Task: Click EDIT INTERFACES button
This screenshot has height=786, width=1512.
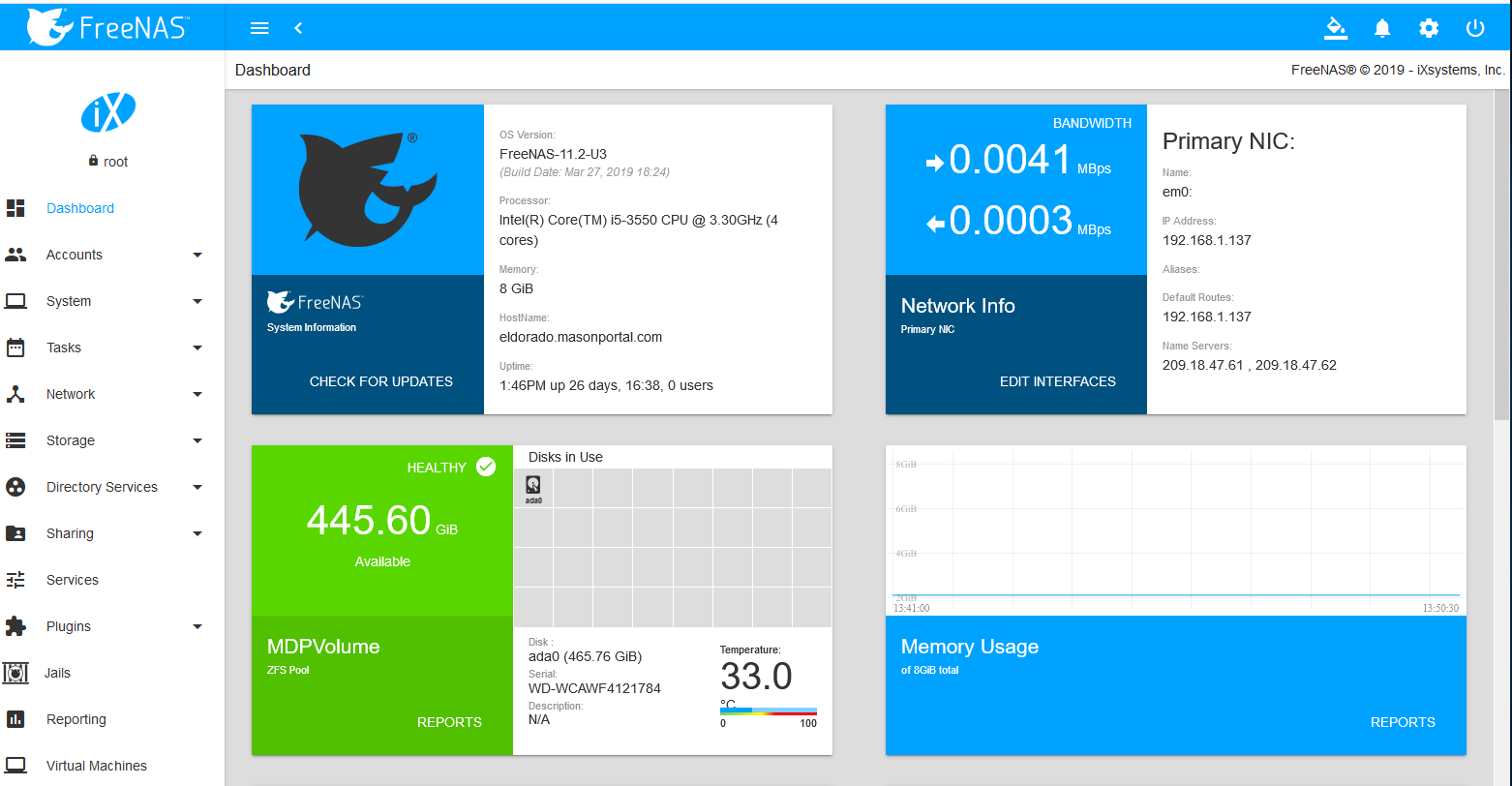Action: point(1057,381)
